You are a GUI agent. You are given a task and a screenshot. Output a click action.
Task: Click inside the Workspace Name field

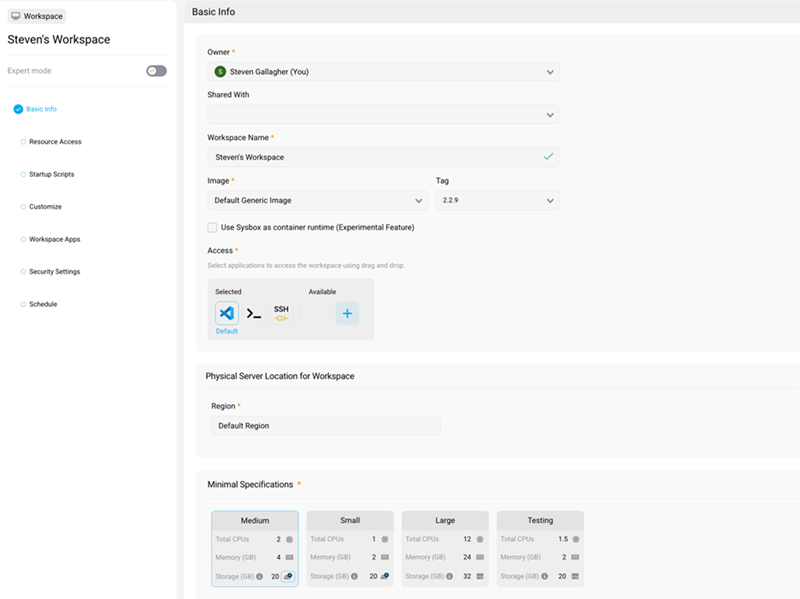pyautogui.click(x=380, y=157)
